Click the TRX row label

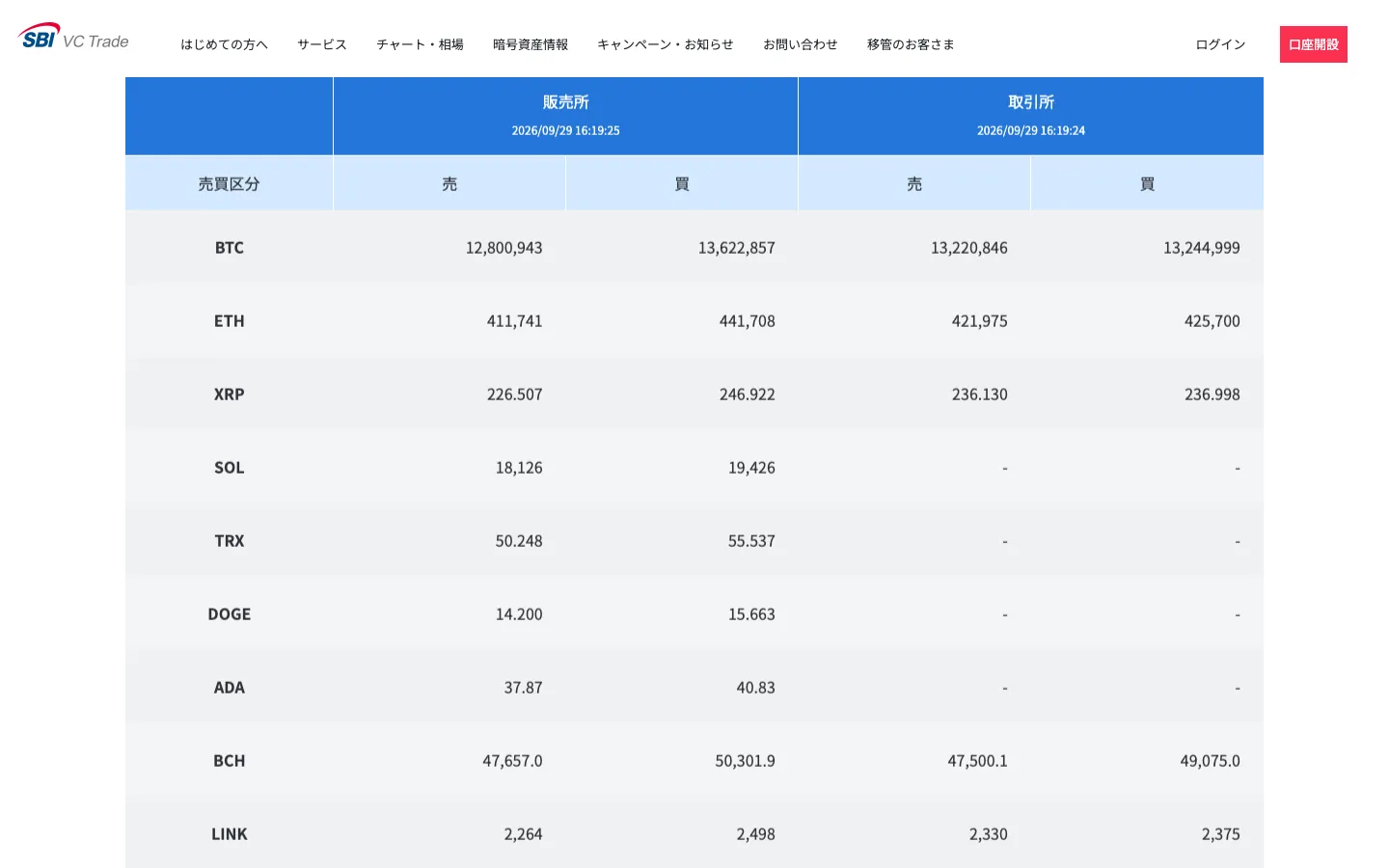point(230,541)
